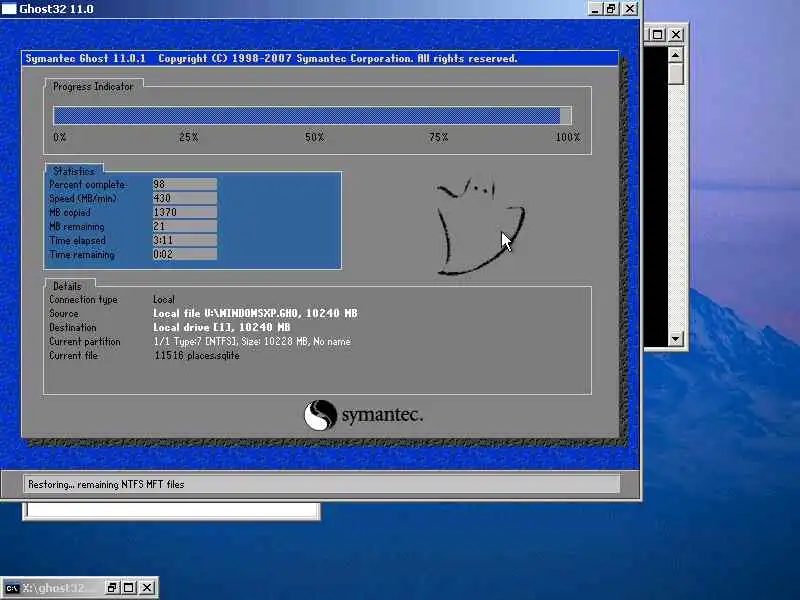
Task: Click the scrollbar thumb in background window
Action: (x=676, y=73)
